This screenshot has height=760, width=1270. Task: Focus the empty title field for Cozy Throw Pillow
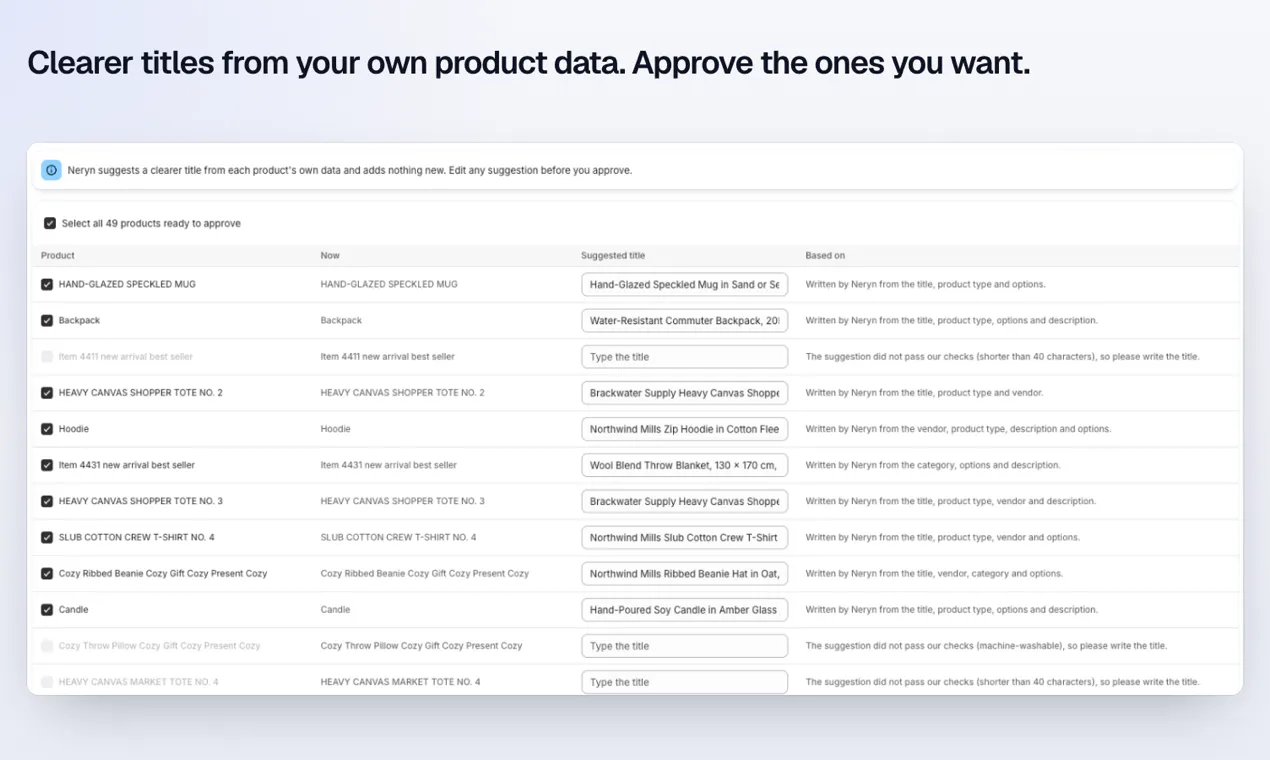pos(685,646)
